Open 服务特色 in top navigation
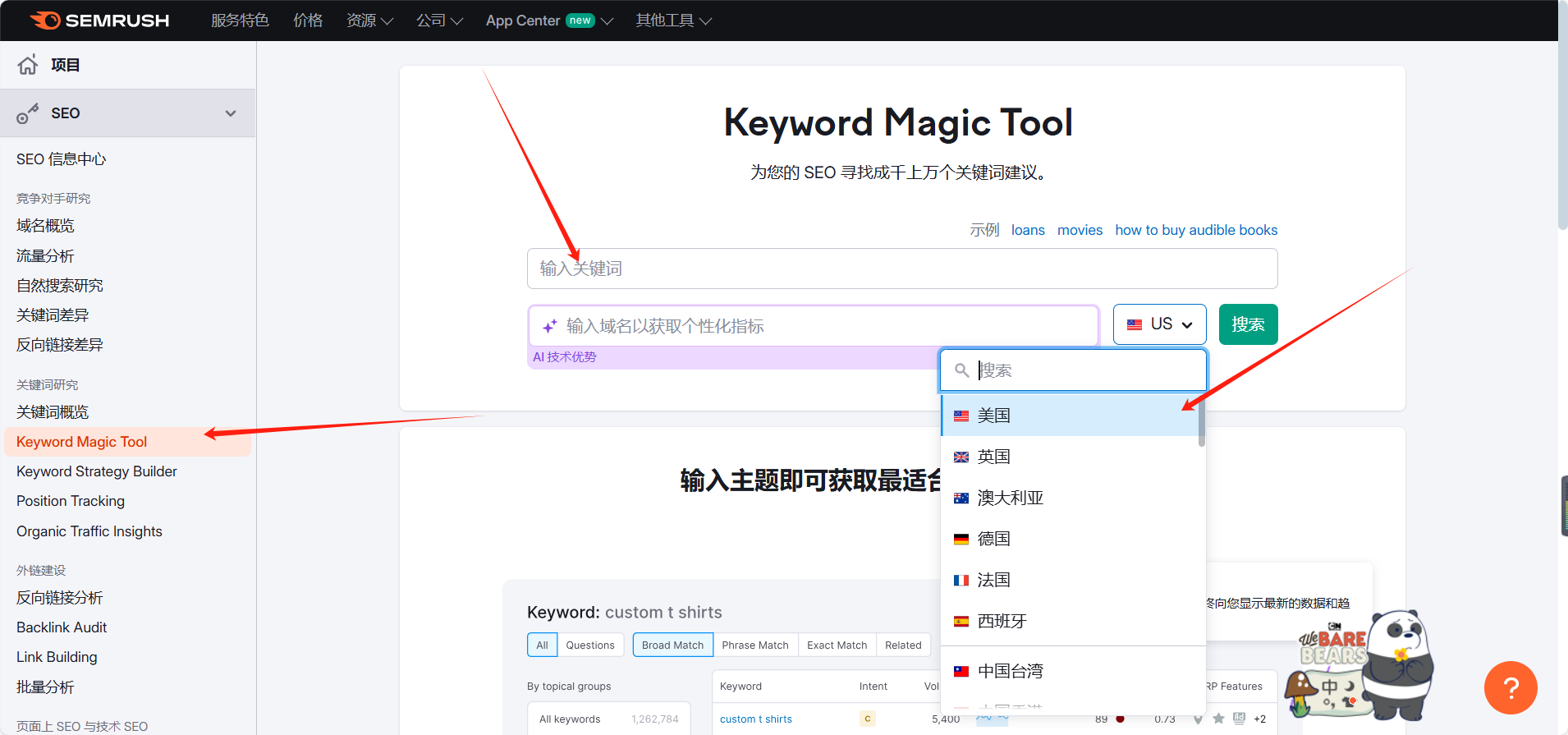Screen dimensions: 1568x735 240,21
